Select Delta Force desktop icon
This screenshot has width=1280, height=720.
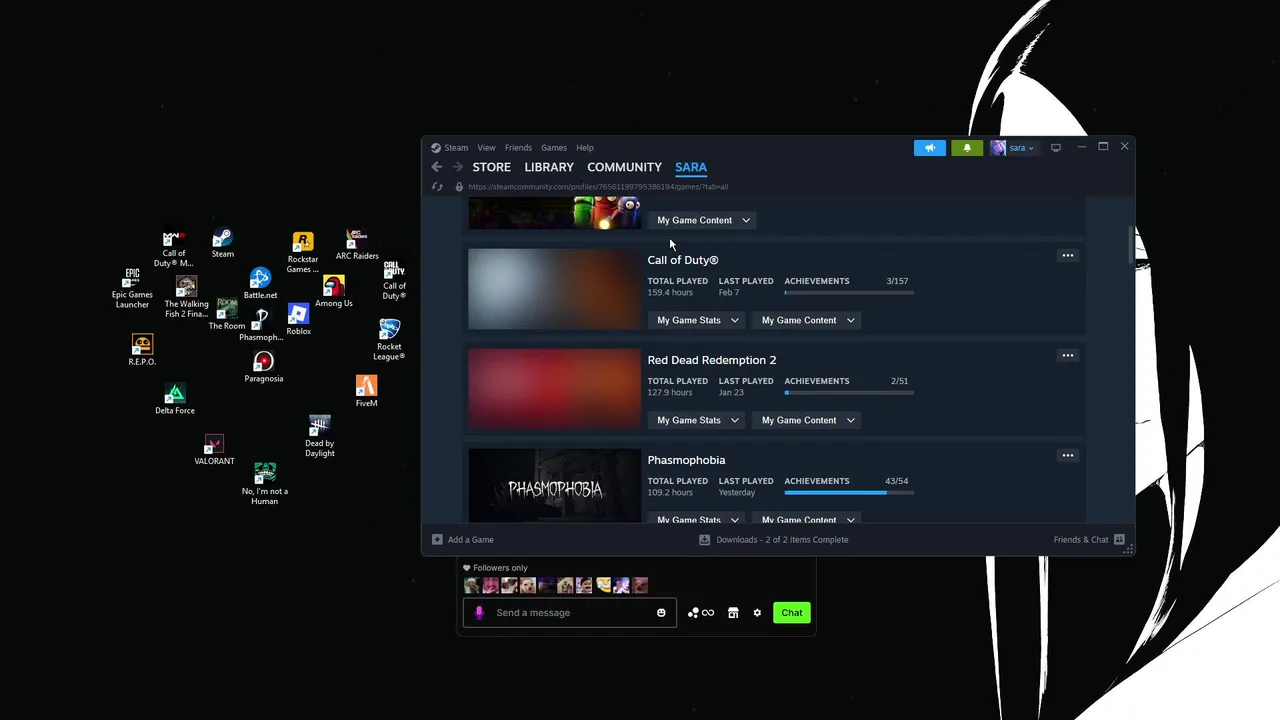(175, 399)
